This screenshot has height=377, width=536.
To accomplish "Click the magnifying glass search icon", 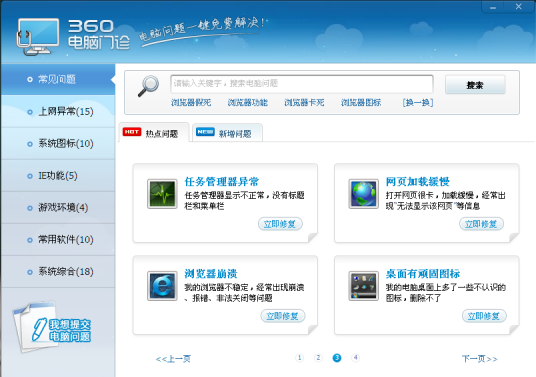I will 148,86.
